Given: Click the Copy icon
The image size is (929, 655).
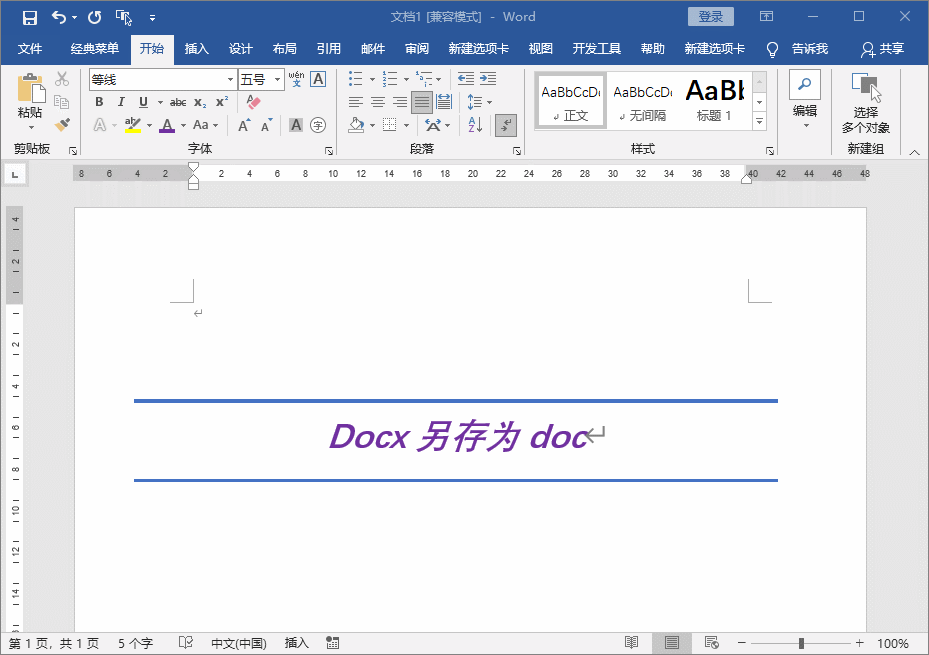Looking at the screenshot, I should 62,102.
